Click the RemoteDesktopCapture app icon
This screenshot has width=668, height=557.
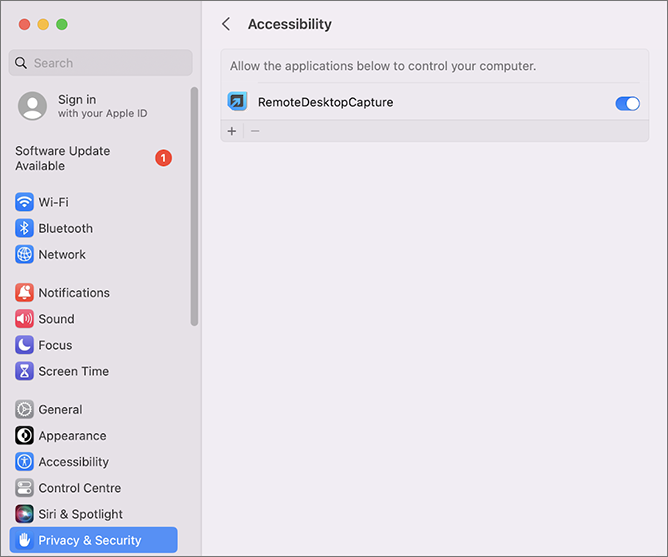pyautogui.click(x=237, y=102)
